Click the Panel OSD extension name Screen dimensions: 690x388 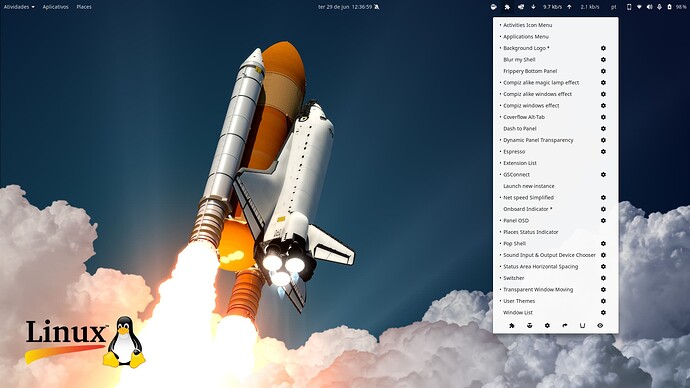pyautogui.click(x=516, y=220)
